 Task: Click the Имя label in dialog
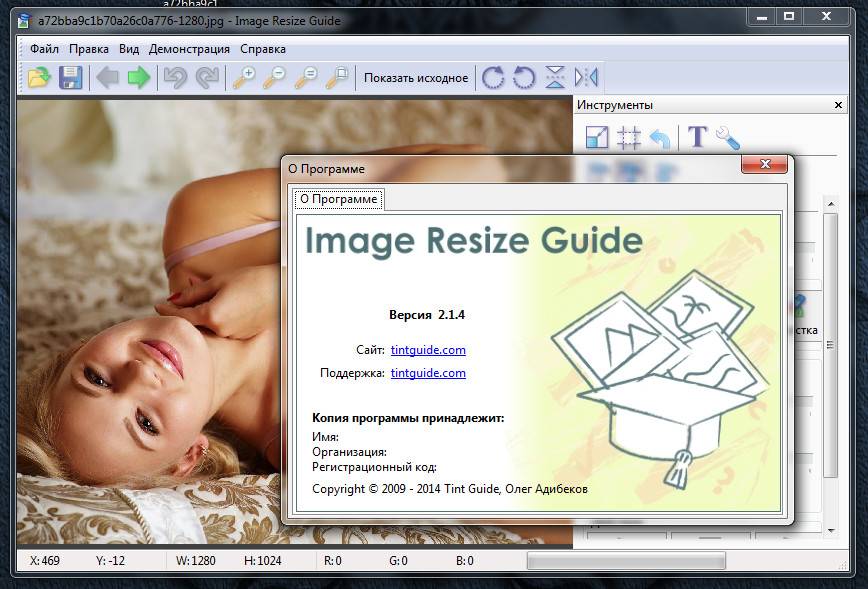(x=326, y=437)
